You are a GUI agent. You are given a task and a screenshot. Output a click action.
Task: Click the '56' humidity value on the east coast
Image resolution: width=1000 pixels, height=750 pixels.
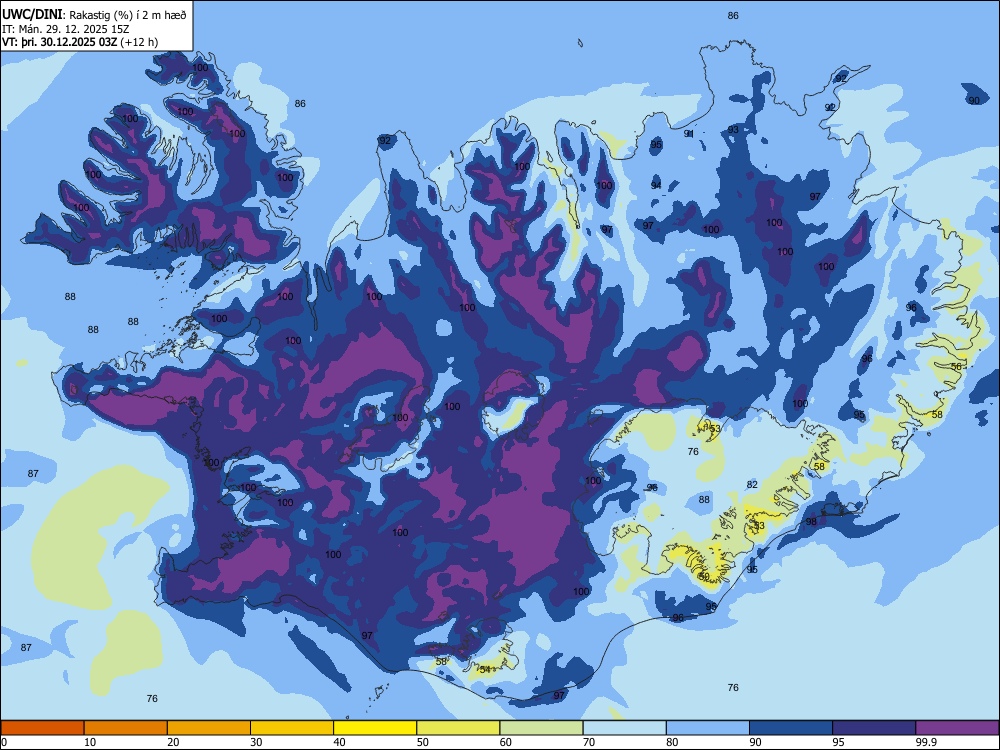tap(956, 367)
